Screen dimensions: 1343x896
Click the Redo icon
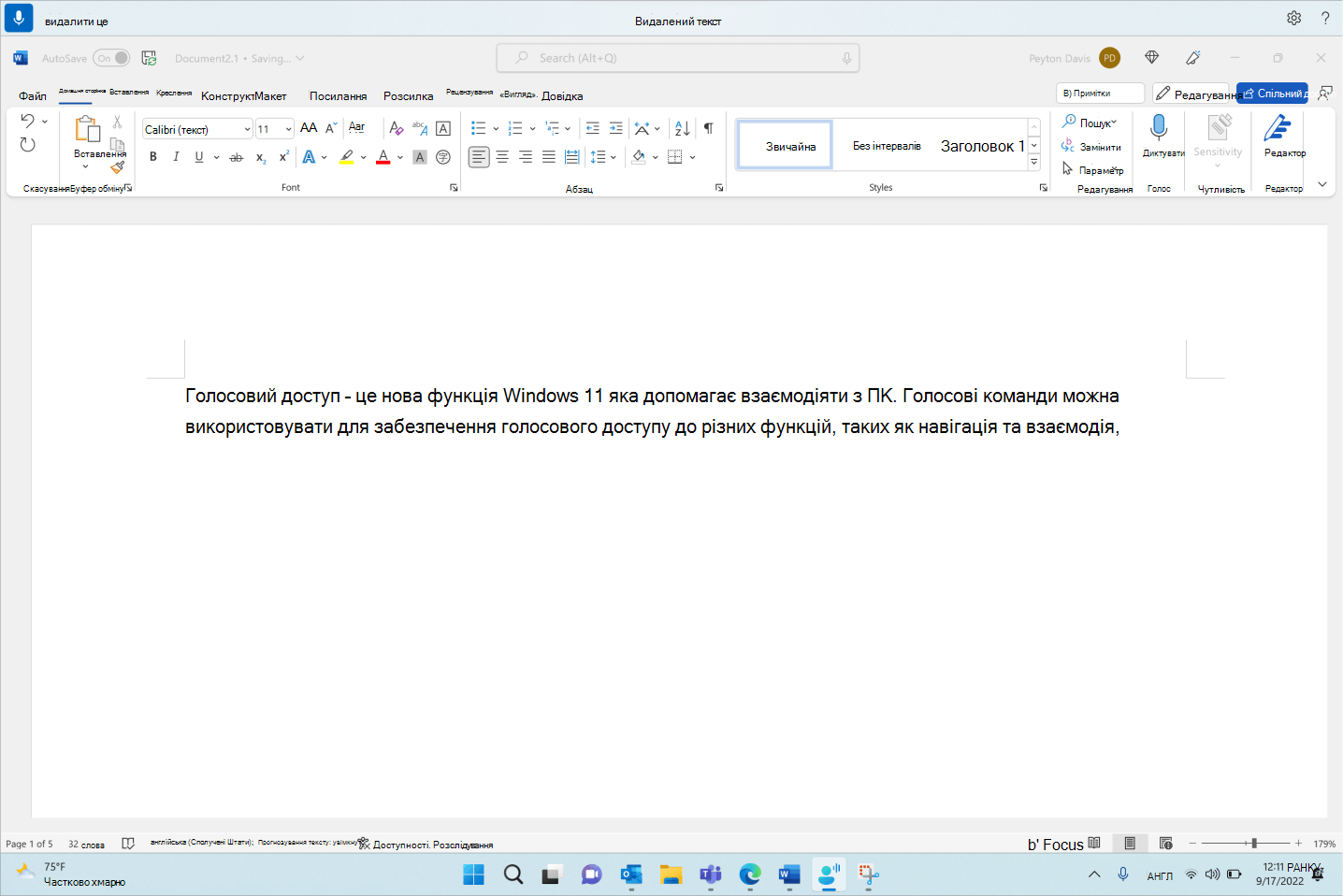pos(27,145)
